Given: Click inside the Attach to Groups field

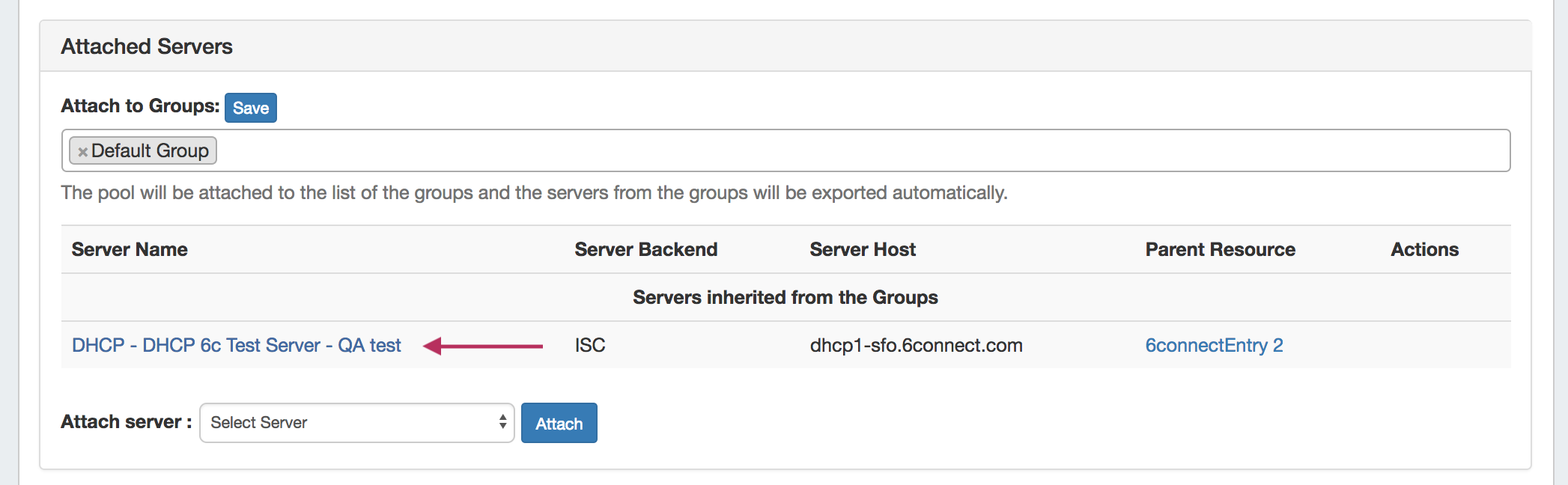Looking at the screenshot, I should tap(824, 150).
